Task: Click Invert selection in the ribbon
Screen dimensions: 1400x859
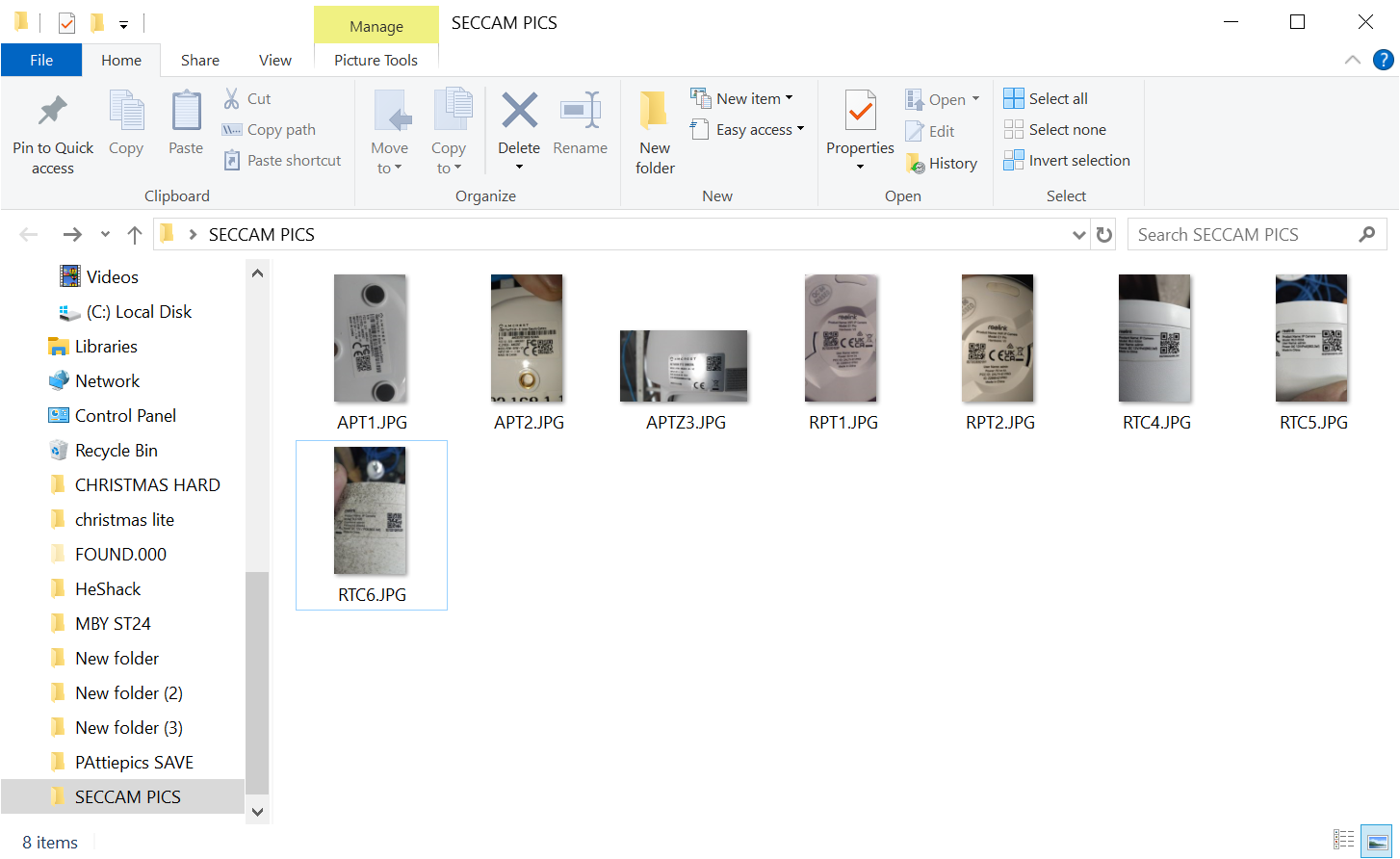Action: (1067, 160)
